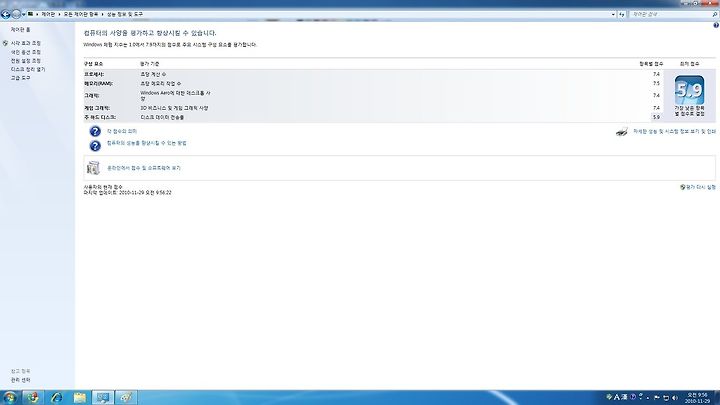Open the last pinned taskbar application icon
The width and height of the screenshot is (720, 405).
(126, 398)
